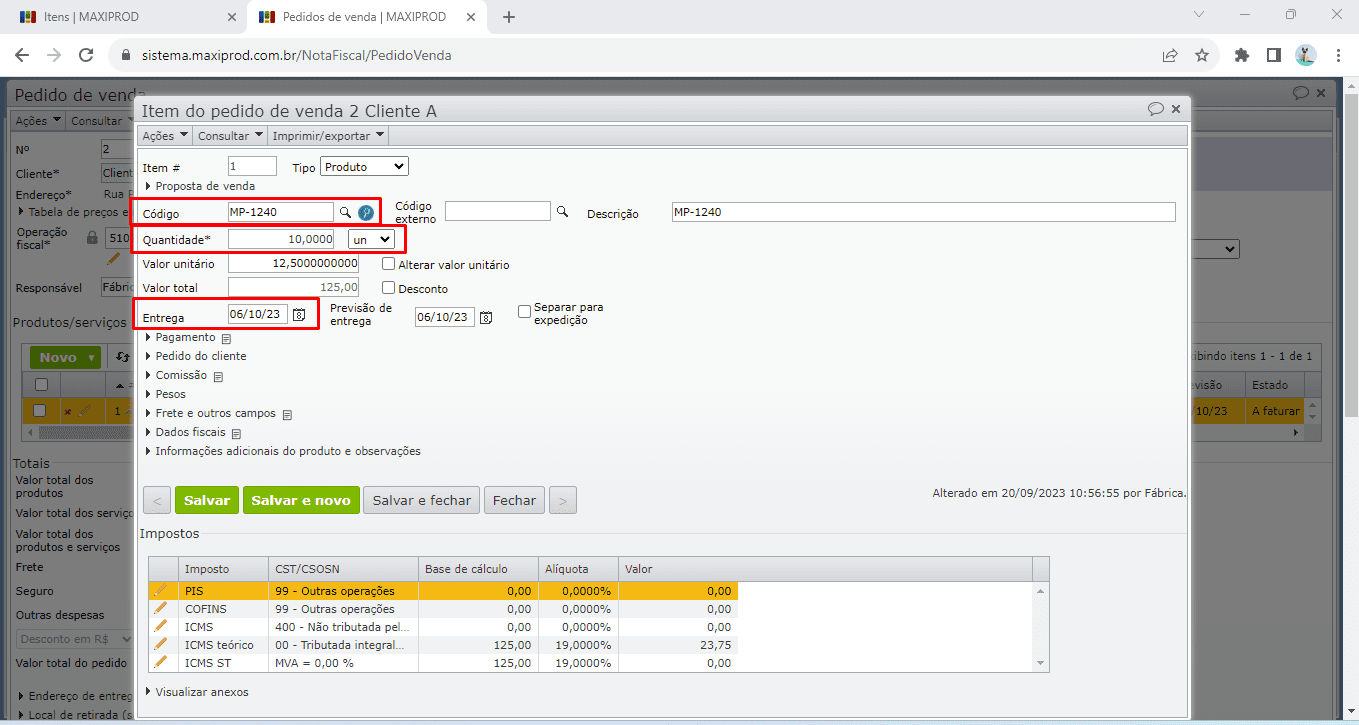Click the red delete x on the product row
Screen dimensions: 1359x725
coord(67,411)
